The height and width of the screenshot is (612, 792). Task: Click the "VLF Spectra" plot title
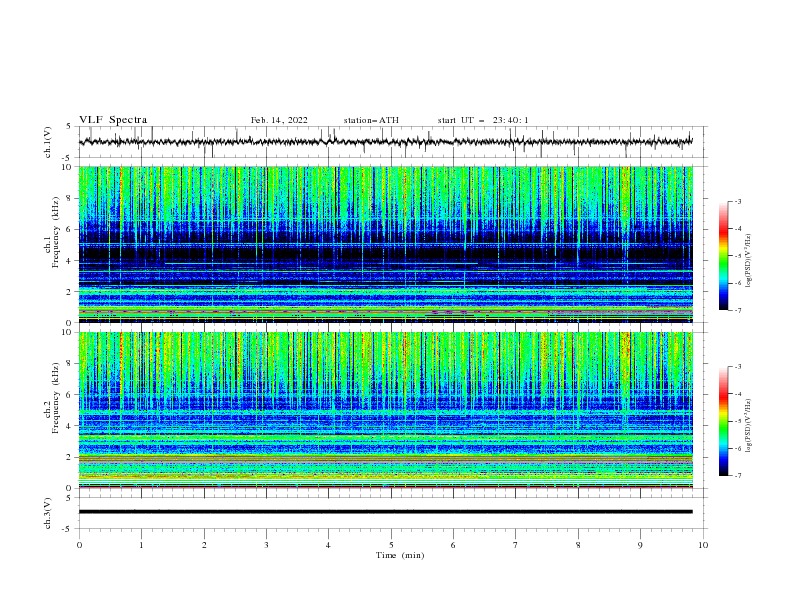pos(113,120)
